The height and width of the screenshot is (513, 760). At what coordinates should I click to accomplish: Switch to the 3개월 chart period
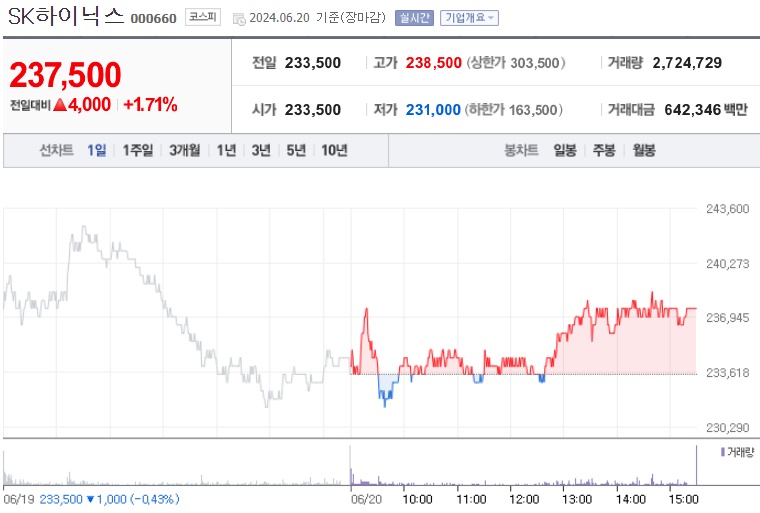point(185,150)
